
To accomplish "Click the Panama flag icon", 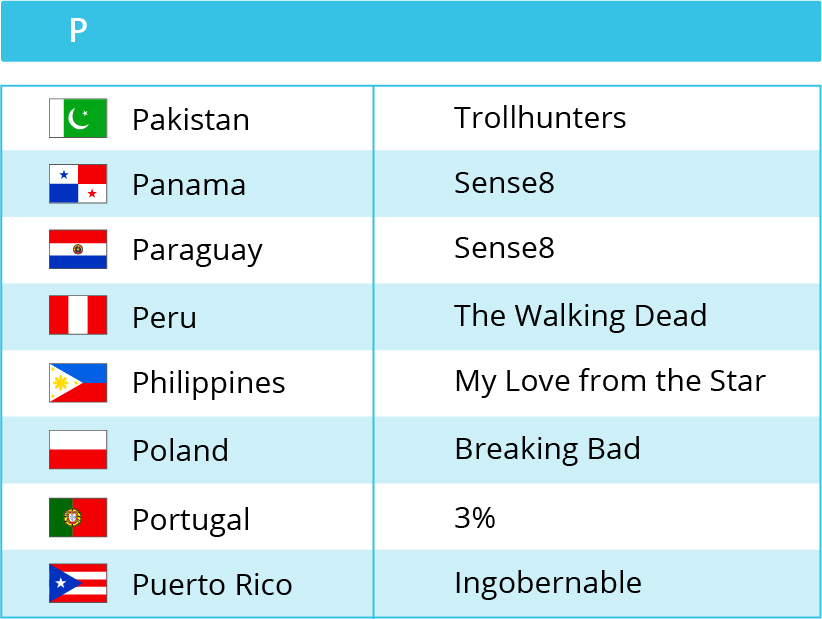I will point(78,184).
